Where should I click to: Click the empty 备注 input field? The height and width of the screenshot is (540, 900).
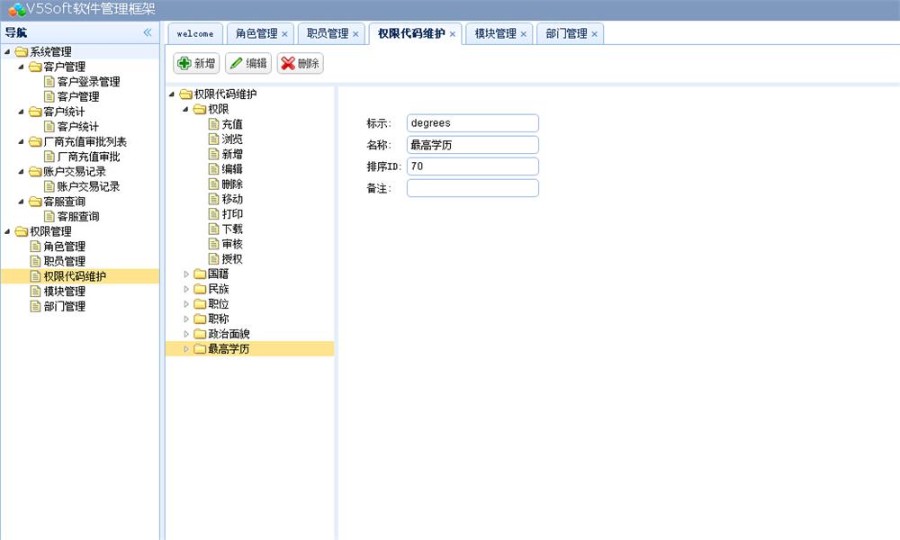coord(472,188)
